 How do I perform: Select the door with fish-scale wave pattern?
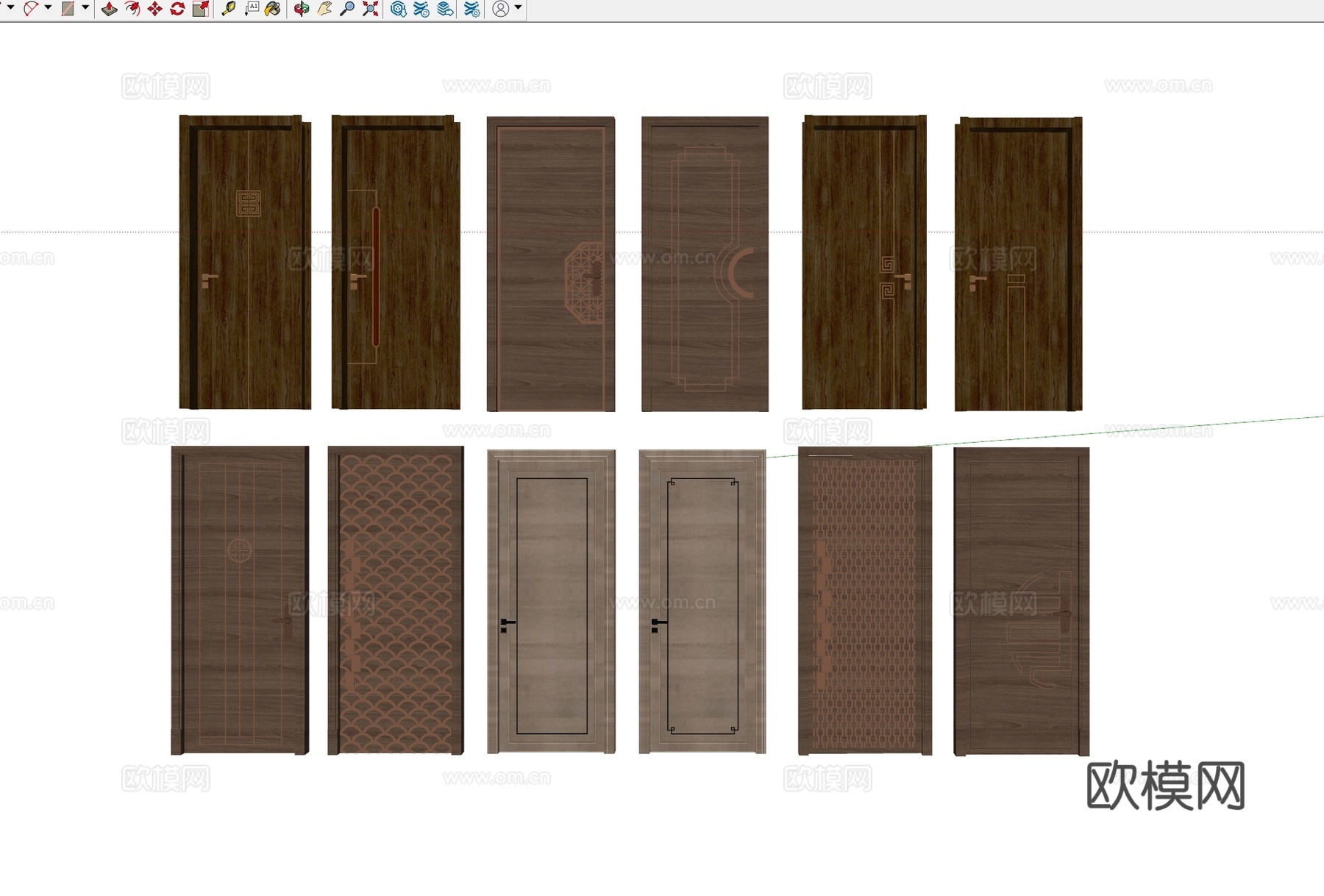396,600
